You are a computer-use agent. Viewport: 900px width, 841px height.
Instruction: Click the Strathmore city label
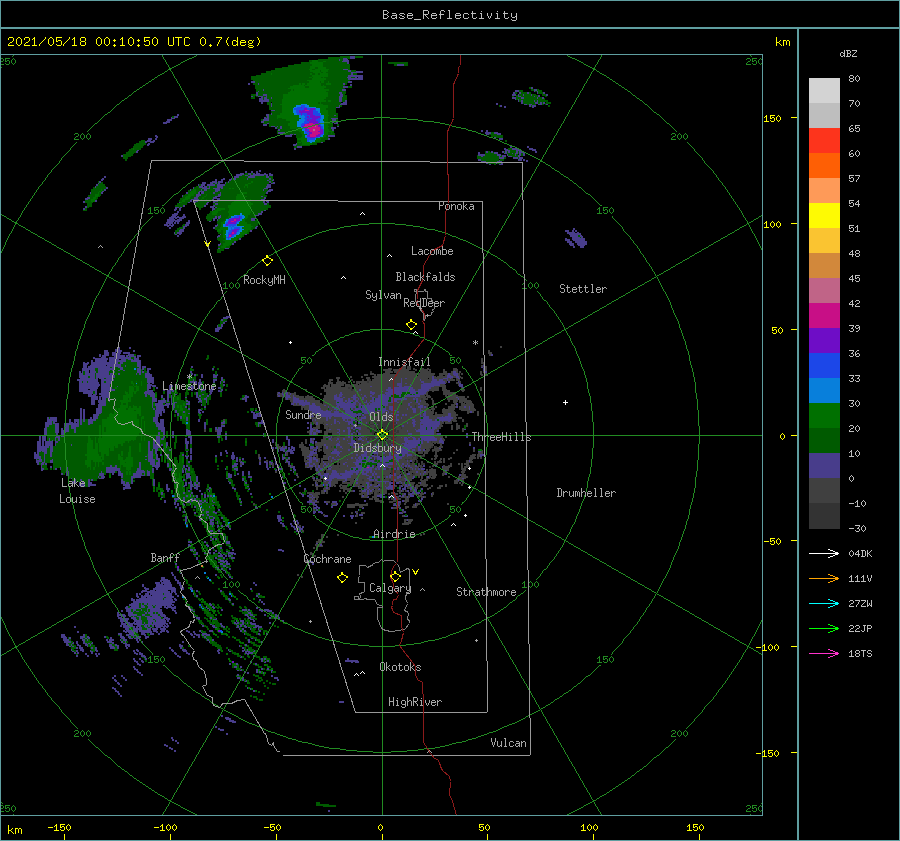(x=486, y=592)
